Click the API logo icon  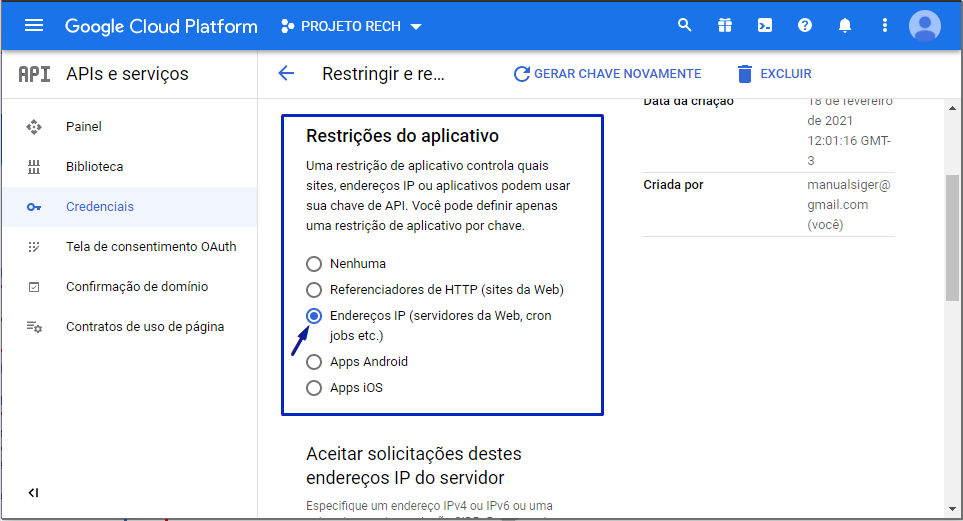click(x=34, y=74)
